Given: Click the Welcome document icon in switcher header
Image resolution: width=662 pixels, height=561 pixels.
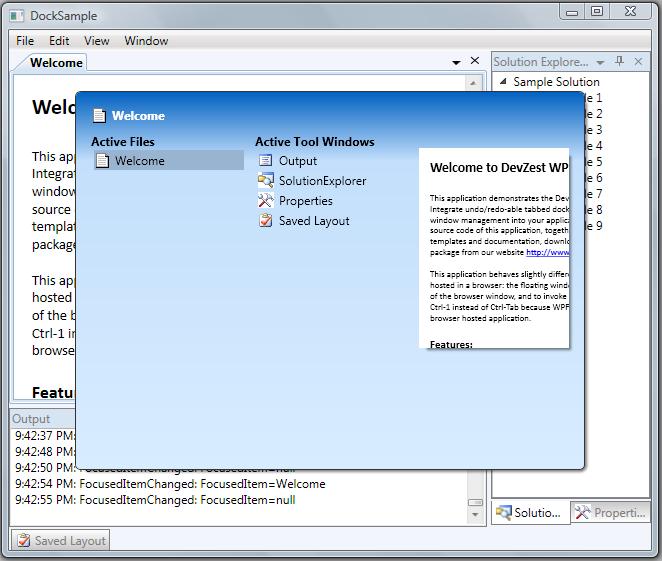Looking at the screenshot, I should pos(99,115).
